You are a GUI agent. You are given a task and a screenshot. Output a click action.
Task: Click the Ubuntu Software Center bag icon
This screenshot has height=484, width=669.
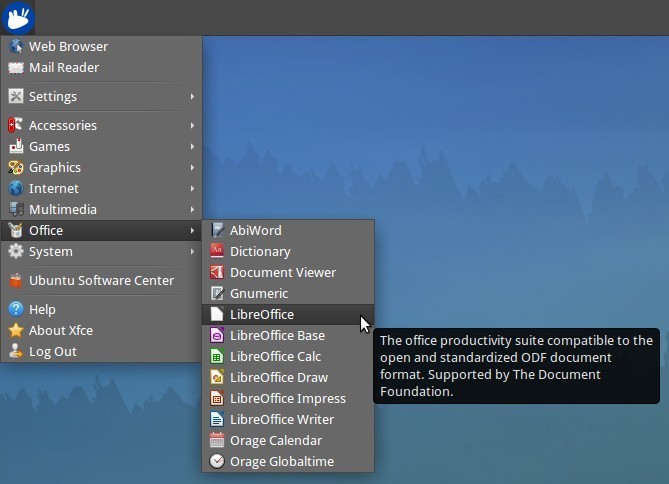click(16, 280)
